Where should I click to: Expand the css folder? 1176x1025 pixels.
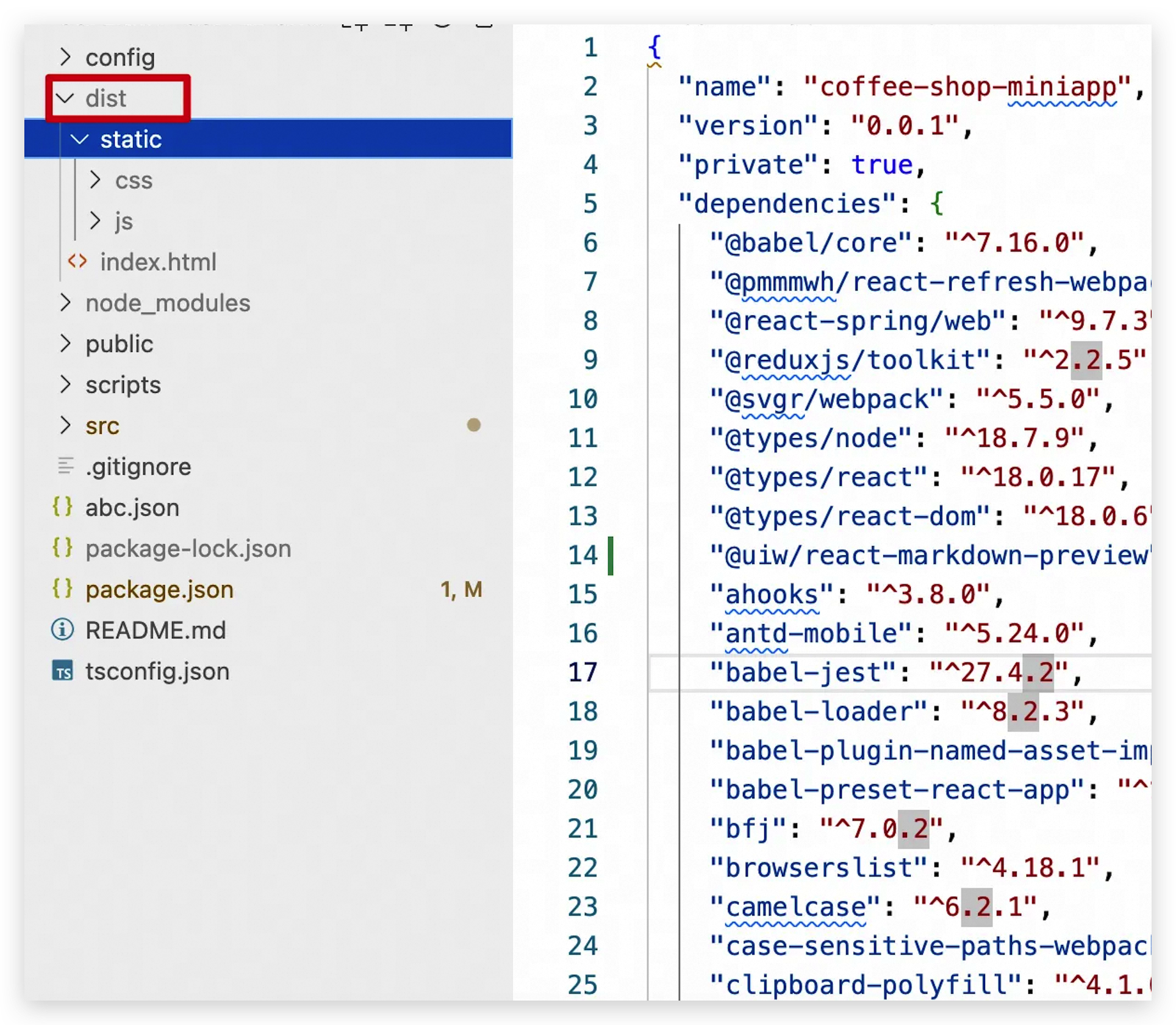pyautogui.click(x=95, y=180)
